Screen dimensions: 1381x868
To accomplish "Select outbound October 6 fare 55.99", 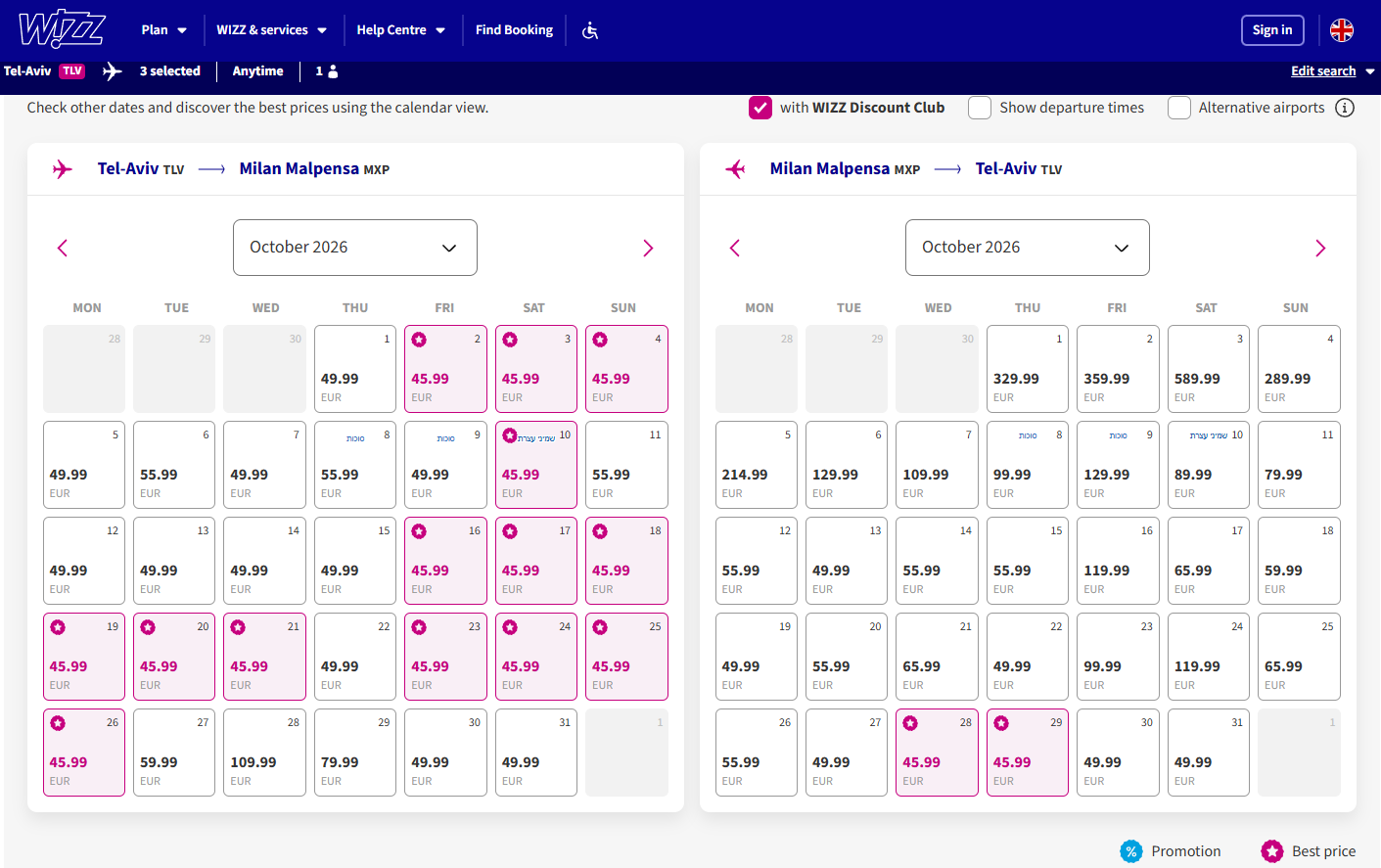I will click(174, 465).
